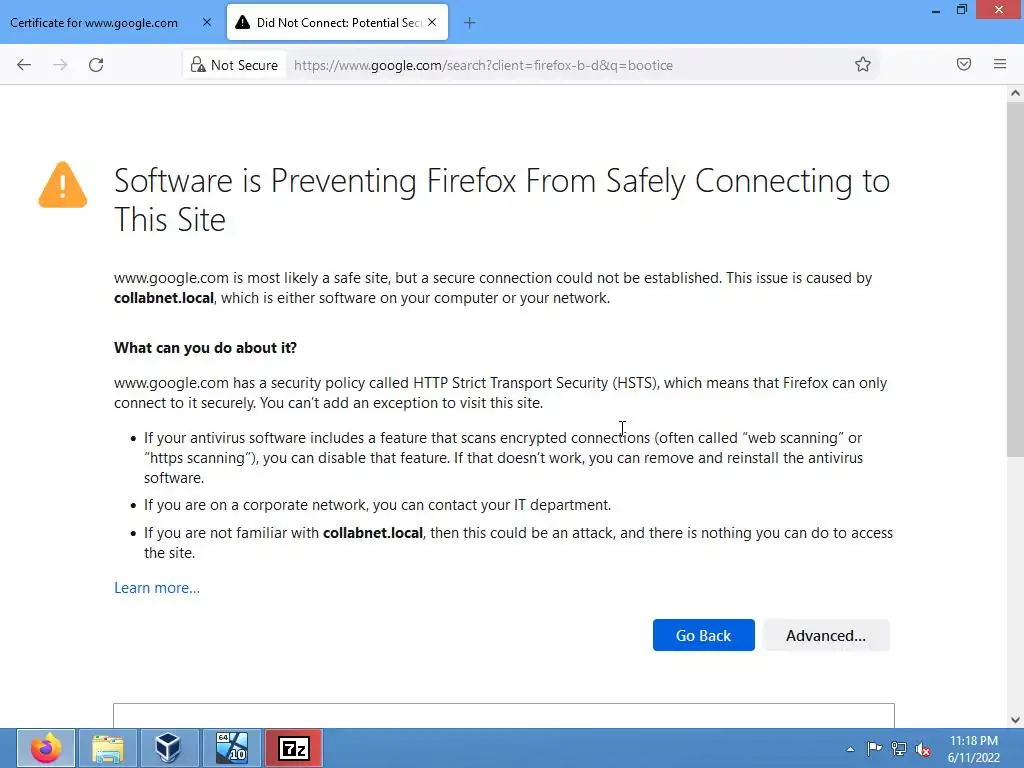Click the Not Secure label in address bar
Viewport: 1024px width, 768px height.
point(244,65)
